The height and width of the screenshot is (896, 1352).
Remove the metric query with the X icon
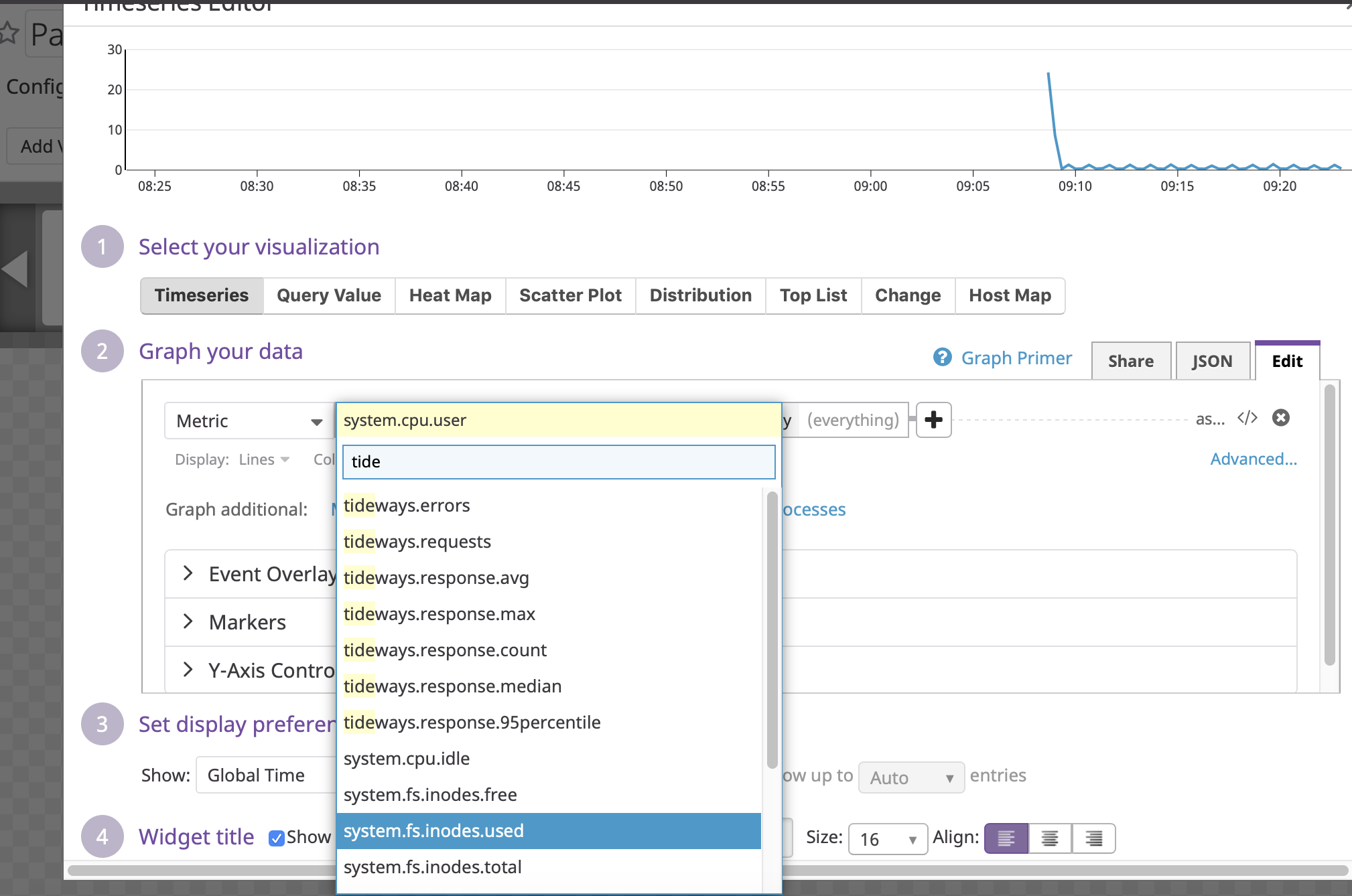1281,418
